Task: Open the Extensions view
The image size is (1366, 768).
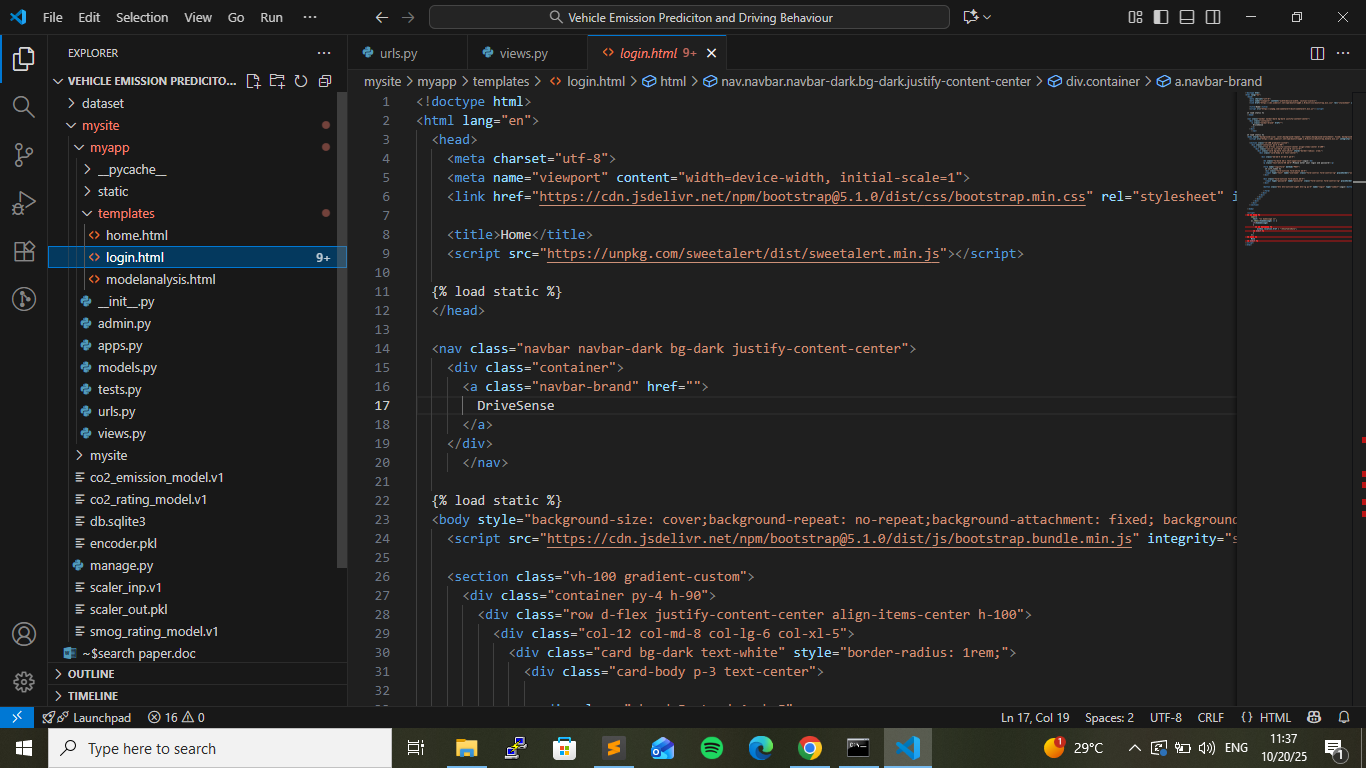Action: click(x=23, y=251)
